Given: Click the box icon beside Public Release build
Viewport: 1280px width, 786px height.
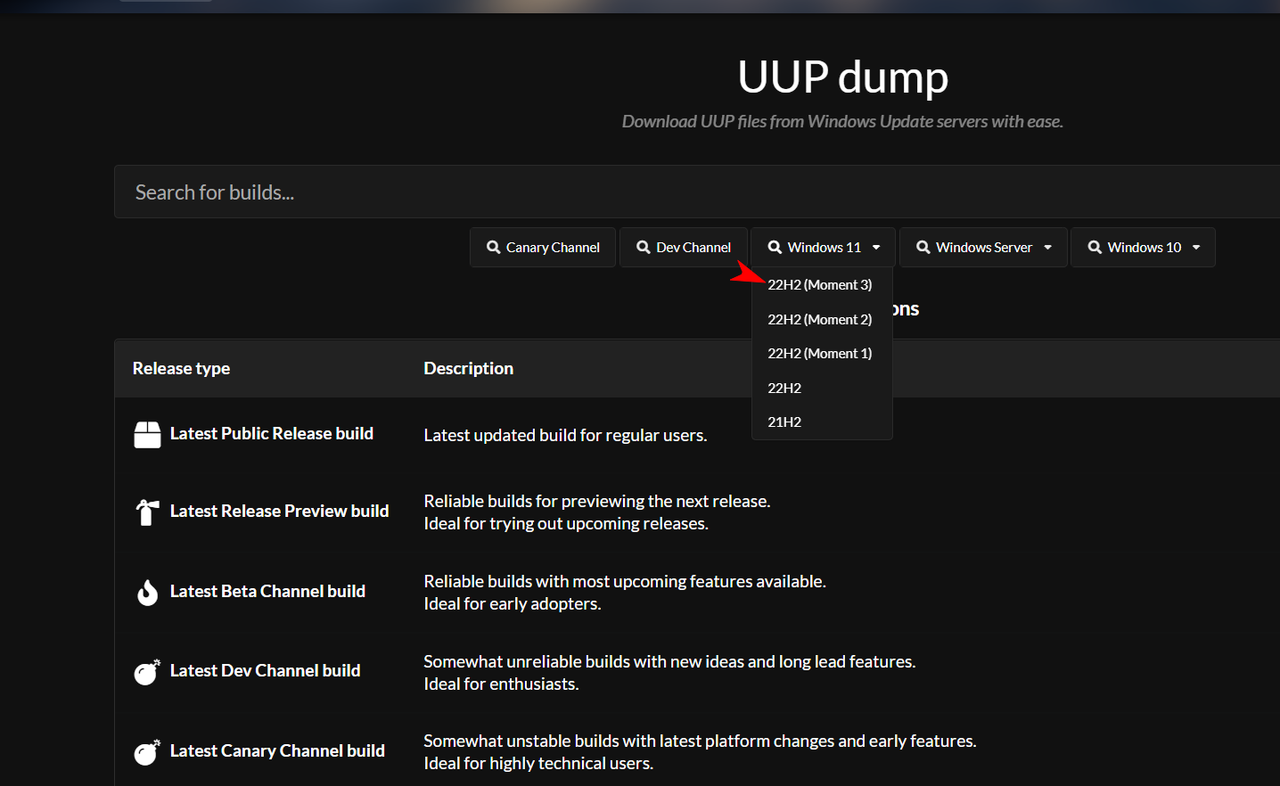Looking at the screenshot, I should pos(147,434).
